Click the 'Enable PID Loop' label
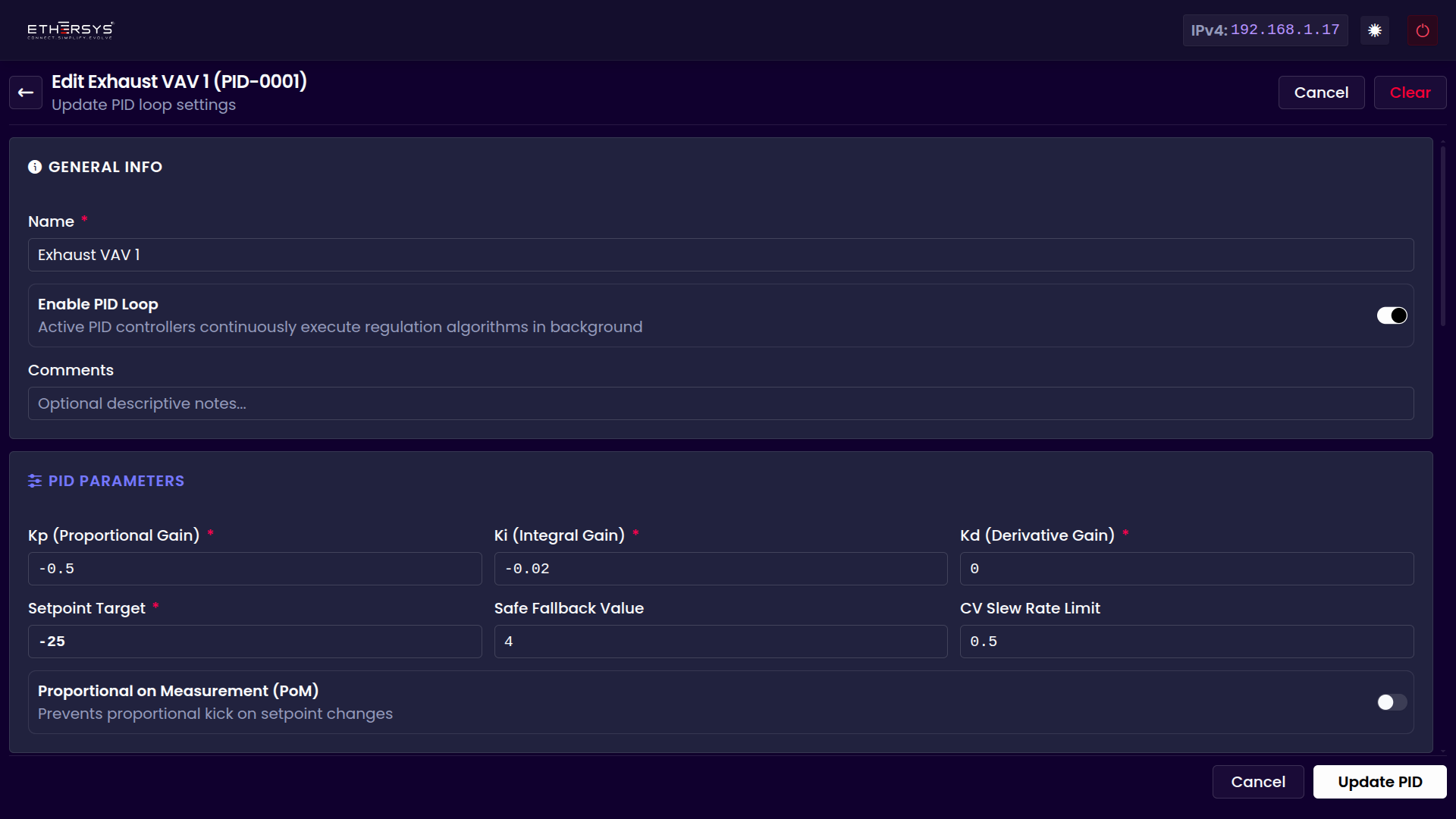This screenshot has height=819, width=1456. (x=98, y=304)
